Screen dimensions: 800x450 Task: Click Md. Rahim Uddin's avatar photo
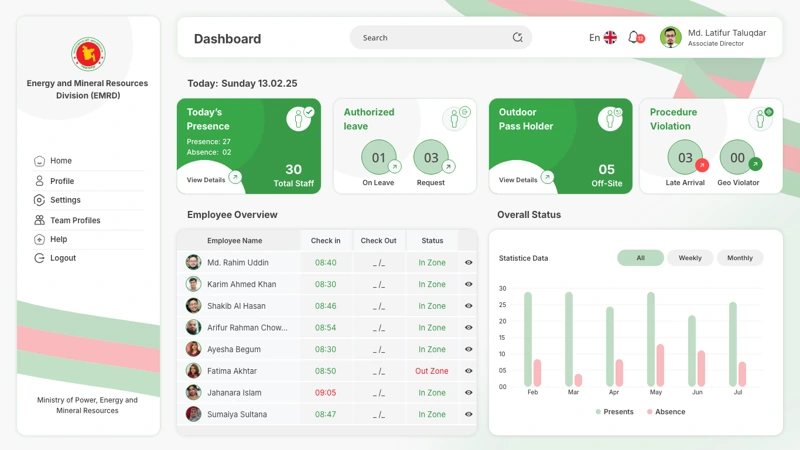coord(193,262)
